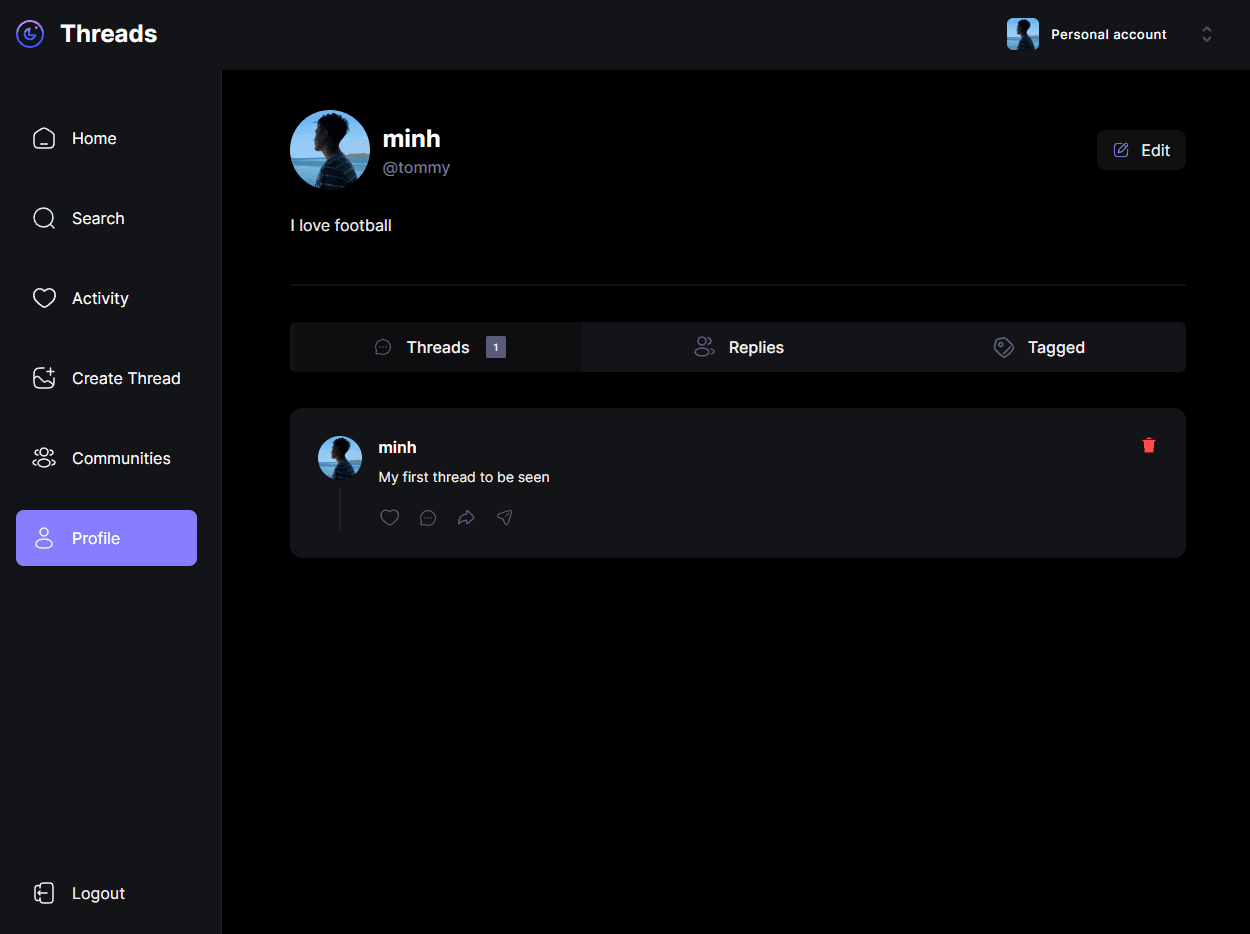Switch to the Replies tab
Screen dimensions: 1250x934
point(739,347)
